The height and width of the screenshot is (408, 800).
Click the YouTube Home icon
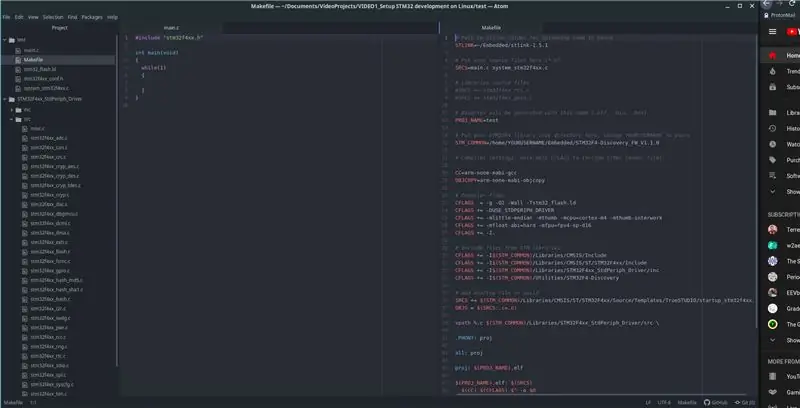tap(772, 56)
